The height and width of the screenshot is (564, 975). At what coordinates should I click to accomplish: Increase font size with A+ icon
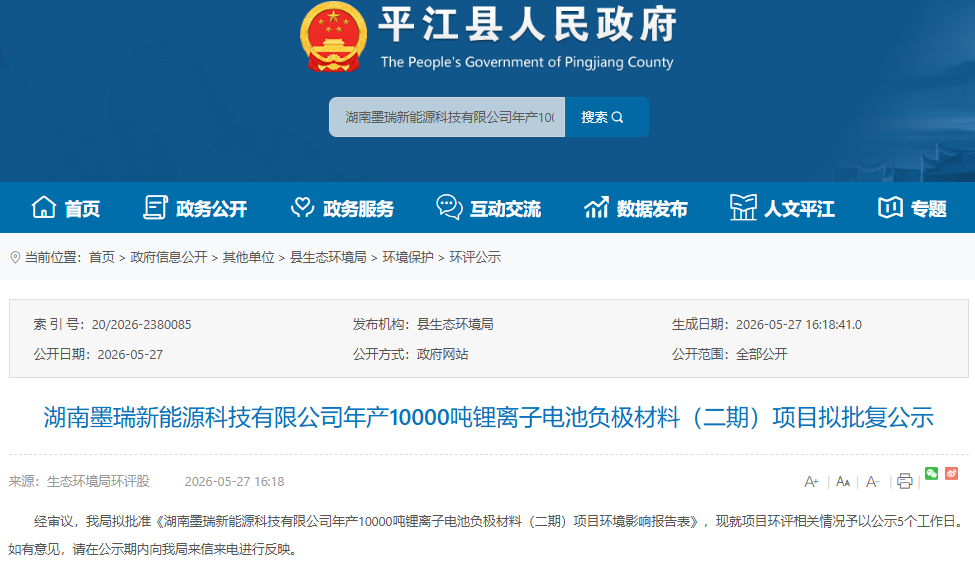[811, 482]
